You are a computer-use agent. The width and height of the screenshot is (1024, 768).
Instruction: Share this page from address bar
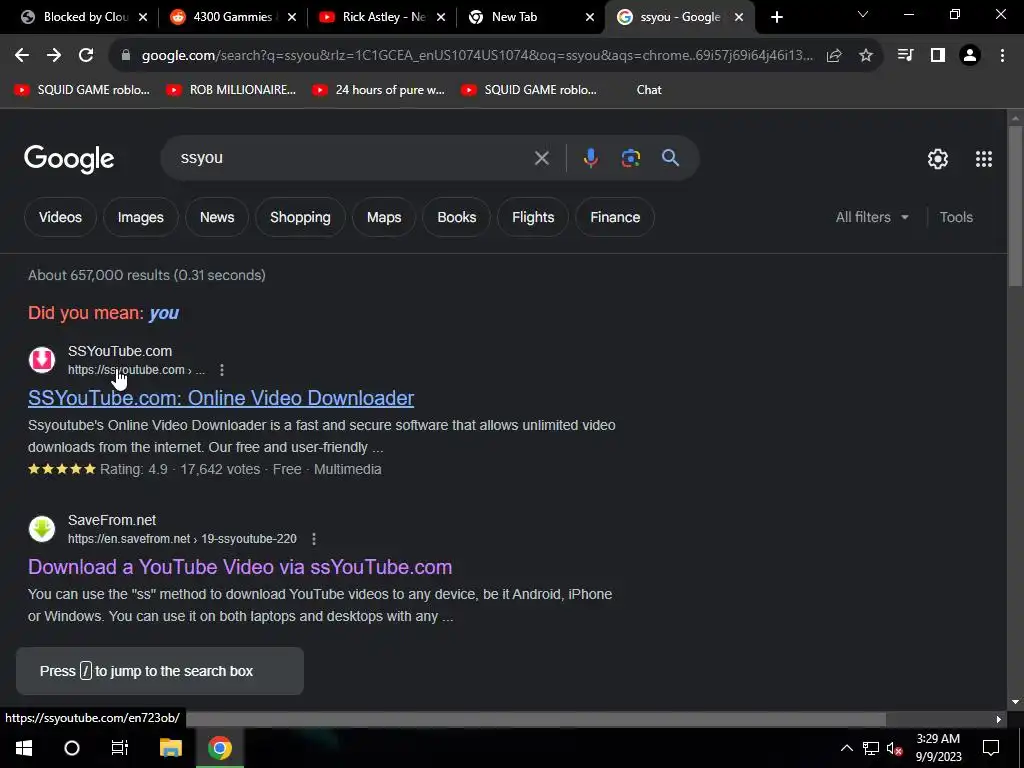coord(834,56)
